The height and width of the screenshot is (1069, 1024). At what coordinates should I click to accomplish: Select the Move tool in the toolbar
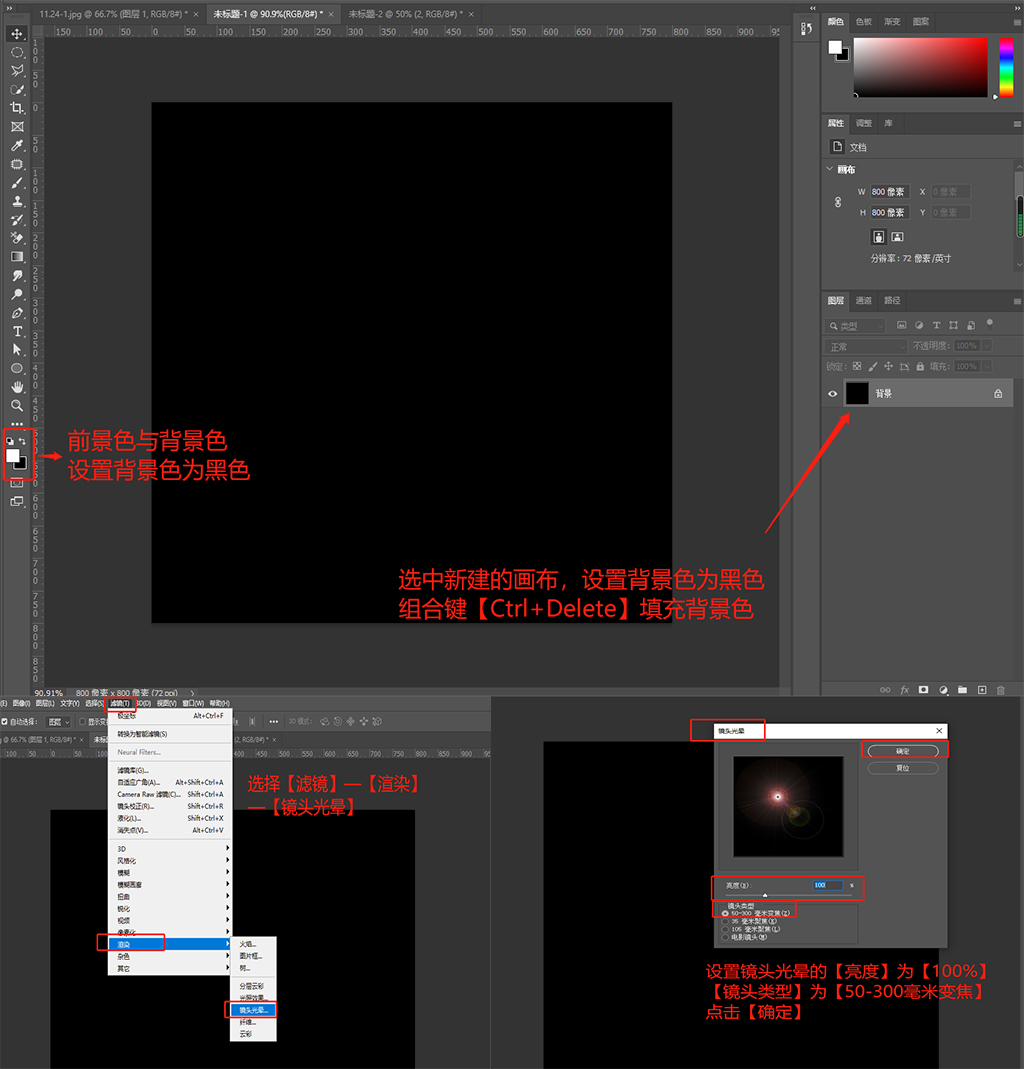(17, 33)
